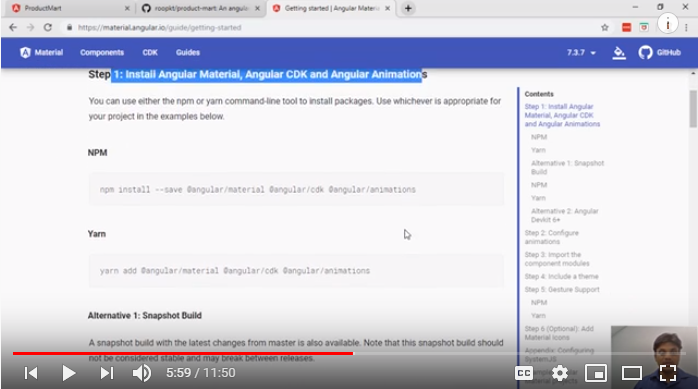
Task: Jump to Step 5: Gesture Support
Action: click(x=562, y=290)
